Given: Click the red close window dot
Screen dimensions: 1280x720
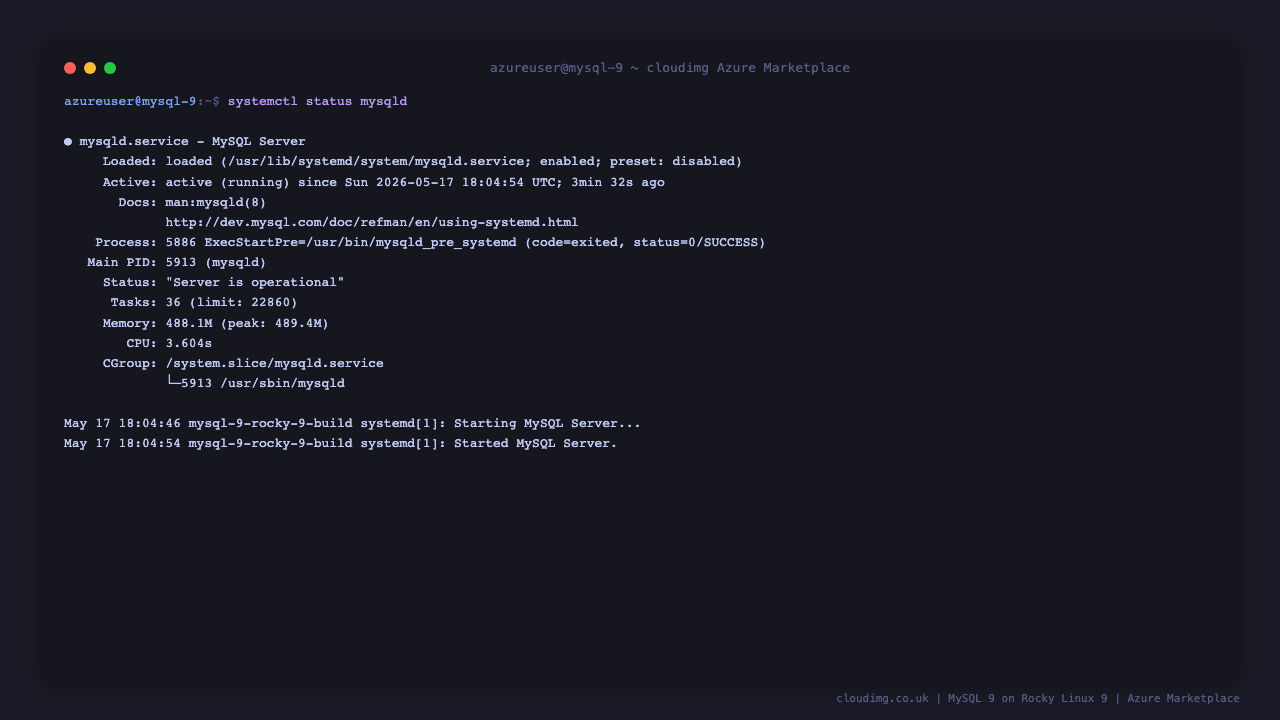Looking at the screenshot, I should (70, 68).
